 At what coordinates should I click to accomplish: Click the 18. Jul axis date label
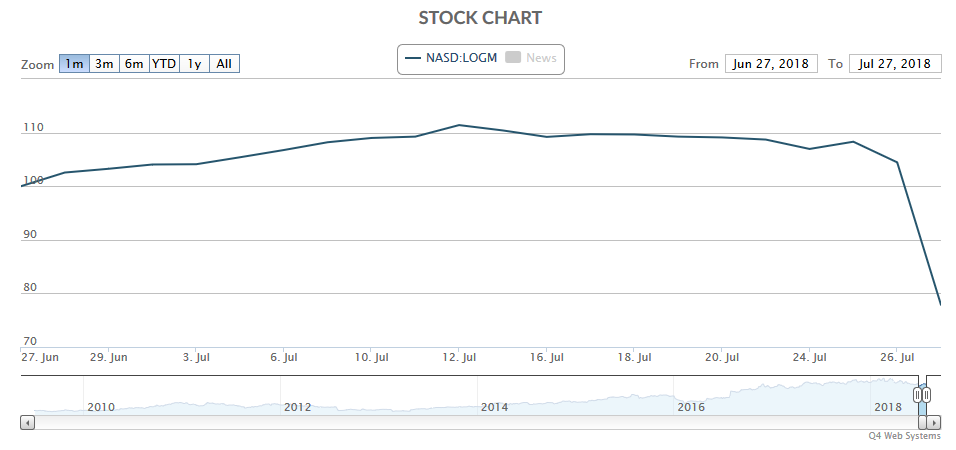[x=633, y=357]
